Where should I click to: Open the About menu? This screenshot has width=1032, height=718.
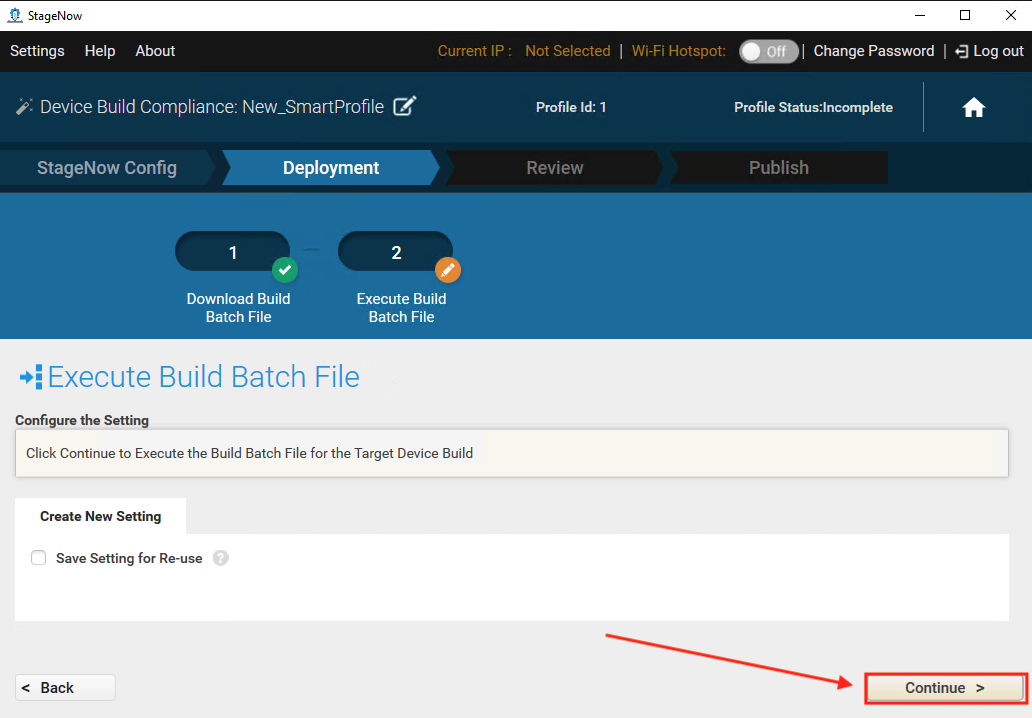point(155,51)
